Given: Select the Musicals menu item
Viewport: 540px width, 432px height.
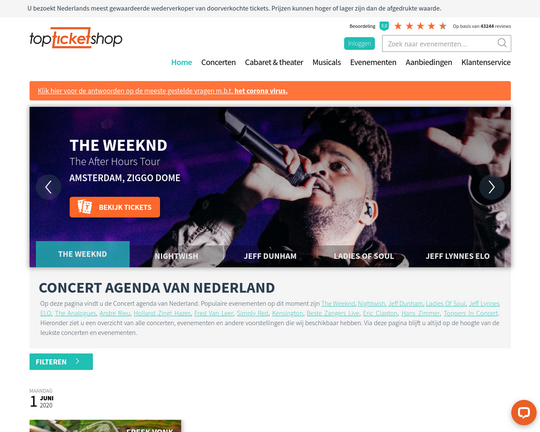Looking at the screenshot, I should (x=326, y=62).
